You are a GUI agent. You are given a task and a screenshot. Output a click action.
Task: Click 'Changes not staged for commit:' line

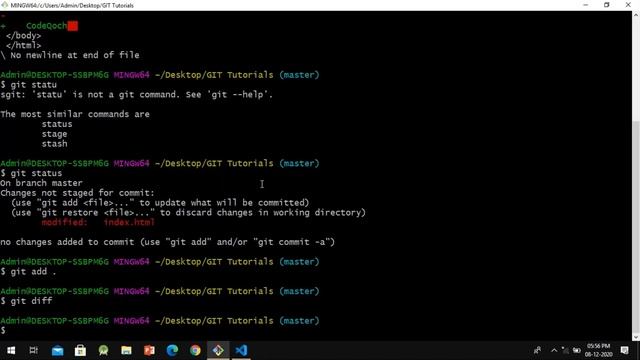tap(78, 193)
